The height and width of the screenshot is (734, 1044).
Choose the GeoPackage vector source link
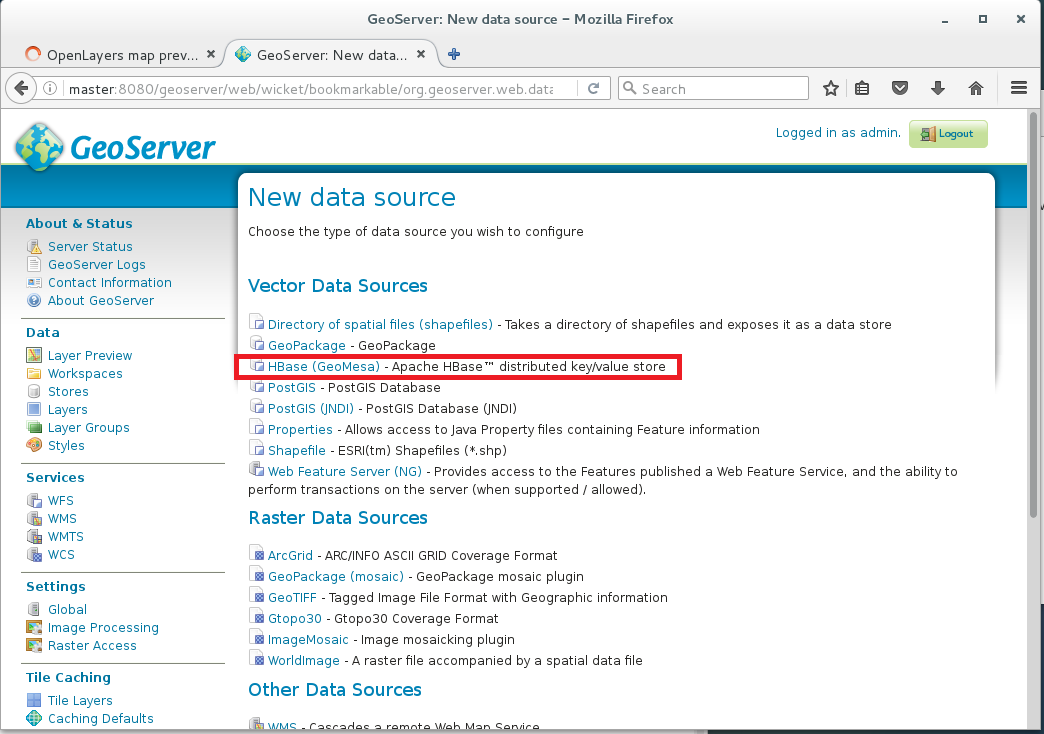pos(306,346)
